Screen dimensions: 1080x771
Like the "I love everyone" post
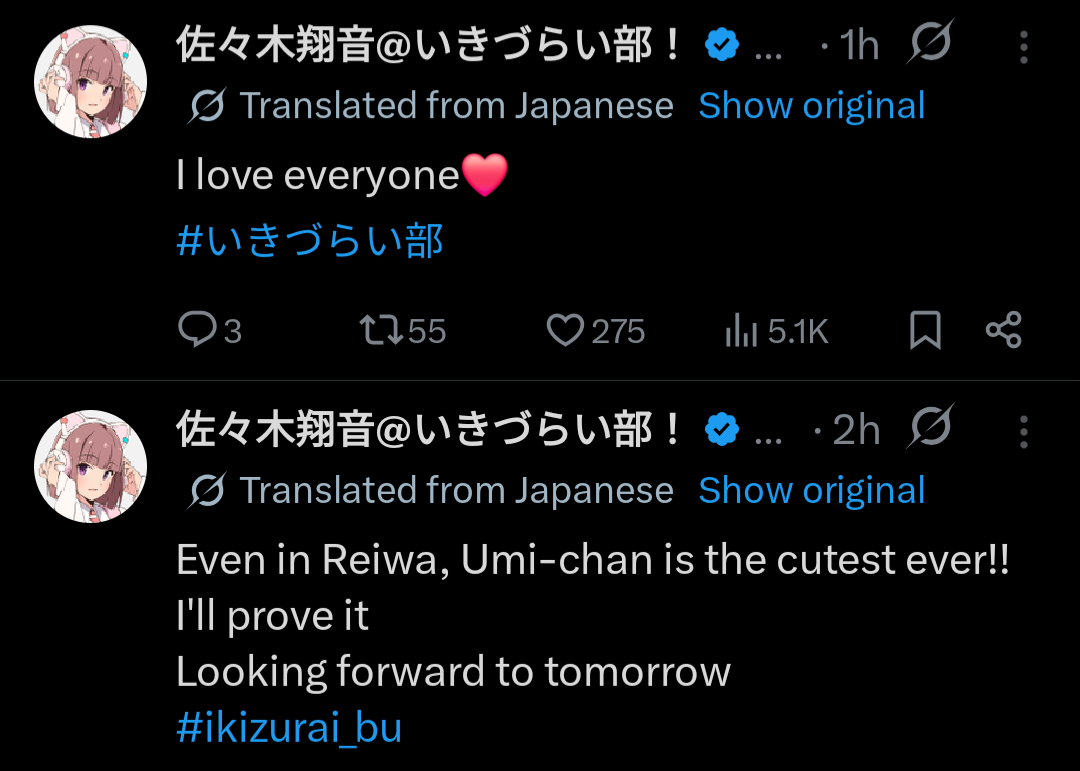point(595,330)
